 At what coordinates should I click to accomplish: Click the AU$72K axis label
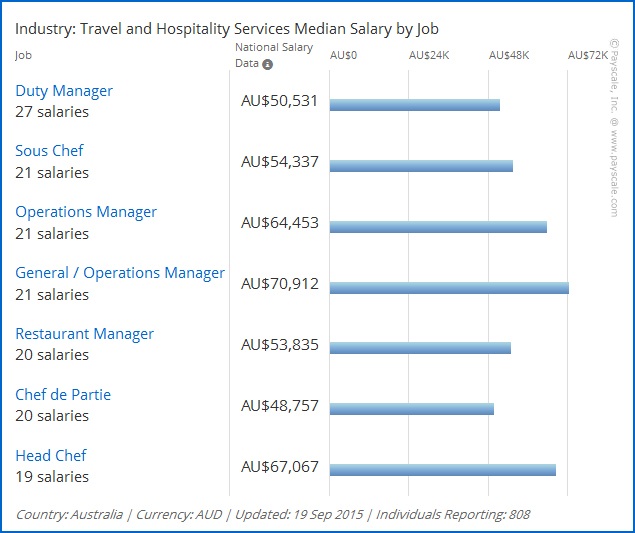coord(588,56)
